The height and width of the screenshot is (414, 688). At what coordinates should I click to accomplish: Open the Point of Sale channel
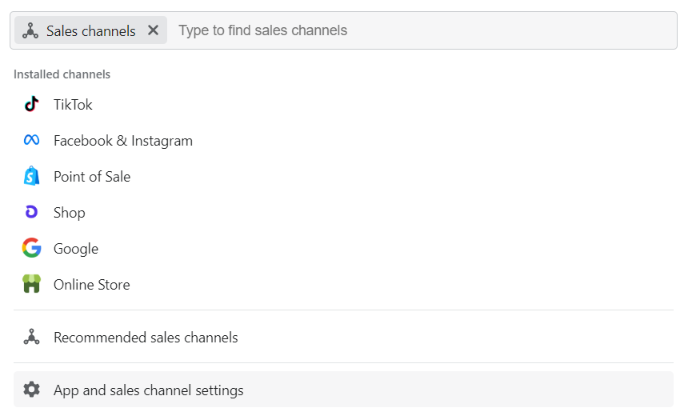tap(92, 177)
